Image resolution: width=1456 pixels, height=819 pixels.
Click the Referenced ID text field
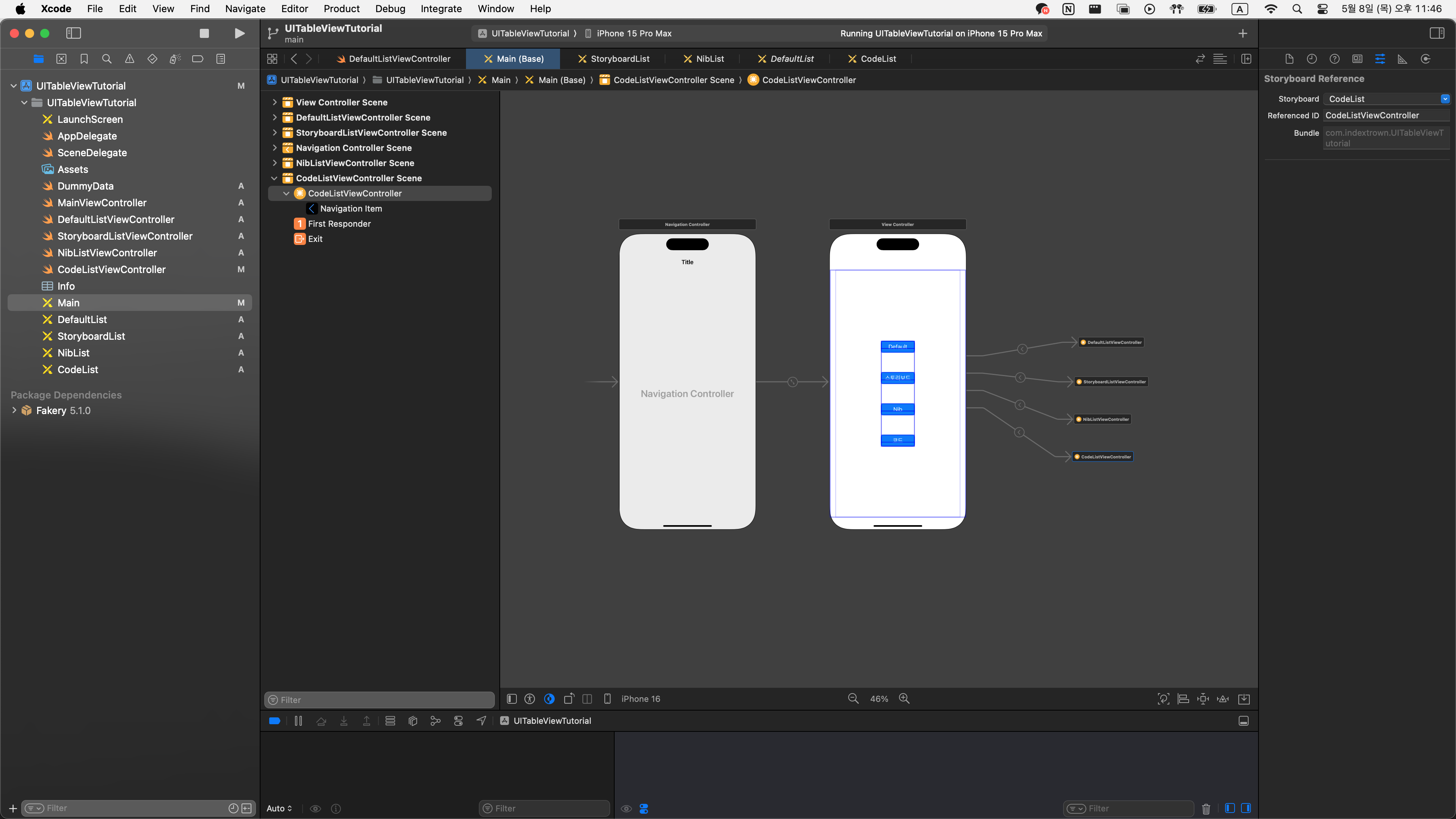coord(1387,115)
